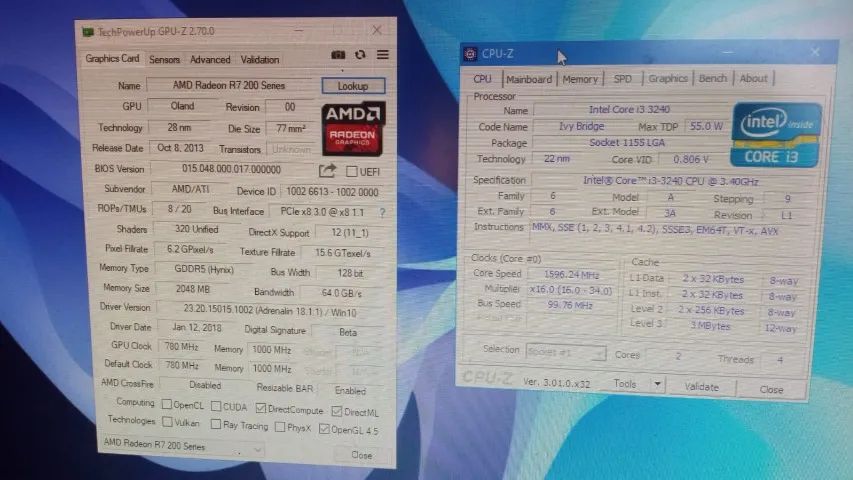Click the Bus Interface question mark
The image size is (853, 480).
pyautogui.click(x=382, y=213)
